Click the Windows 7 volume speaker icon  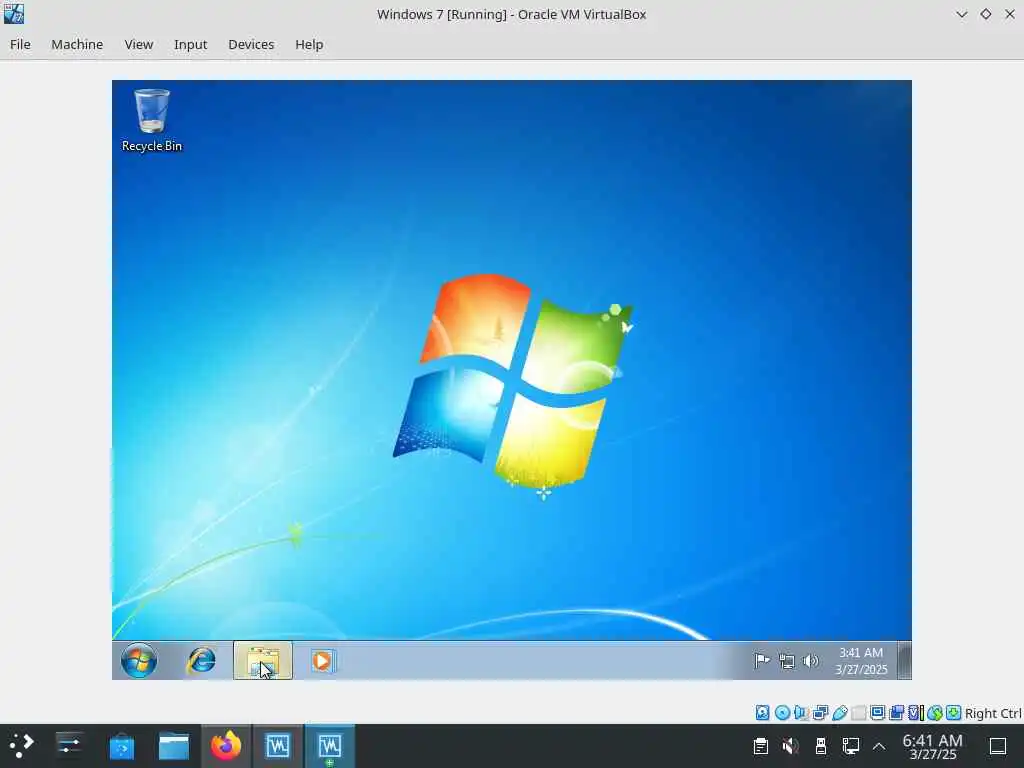pyautogui.click(x=810, y=661)
